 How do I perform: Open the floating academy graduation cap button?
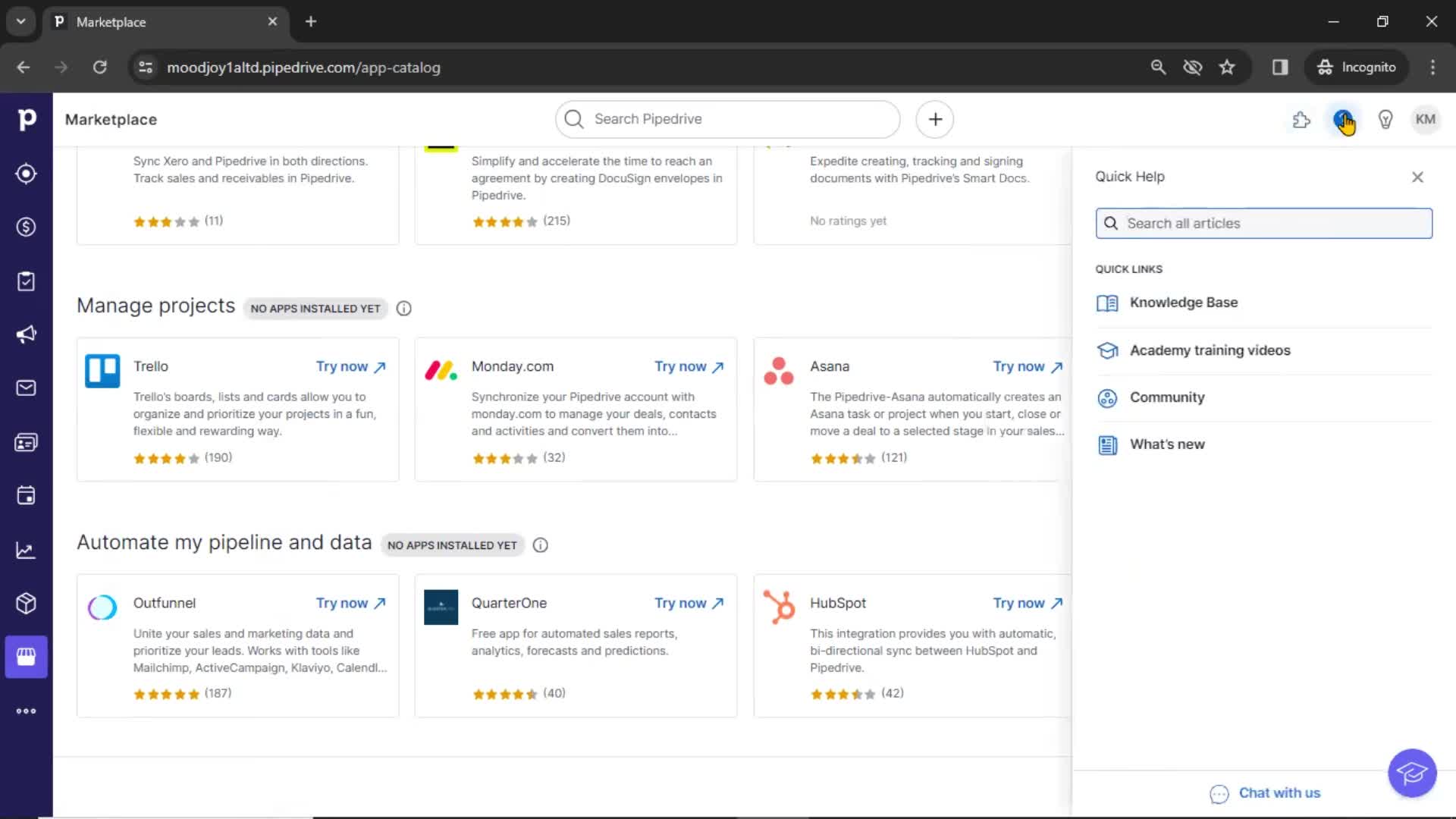1412,773
